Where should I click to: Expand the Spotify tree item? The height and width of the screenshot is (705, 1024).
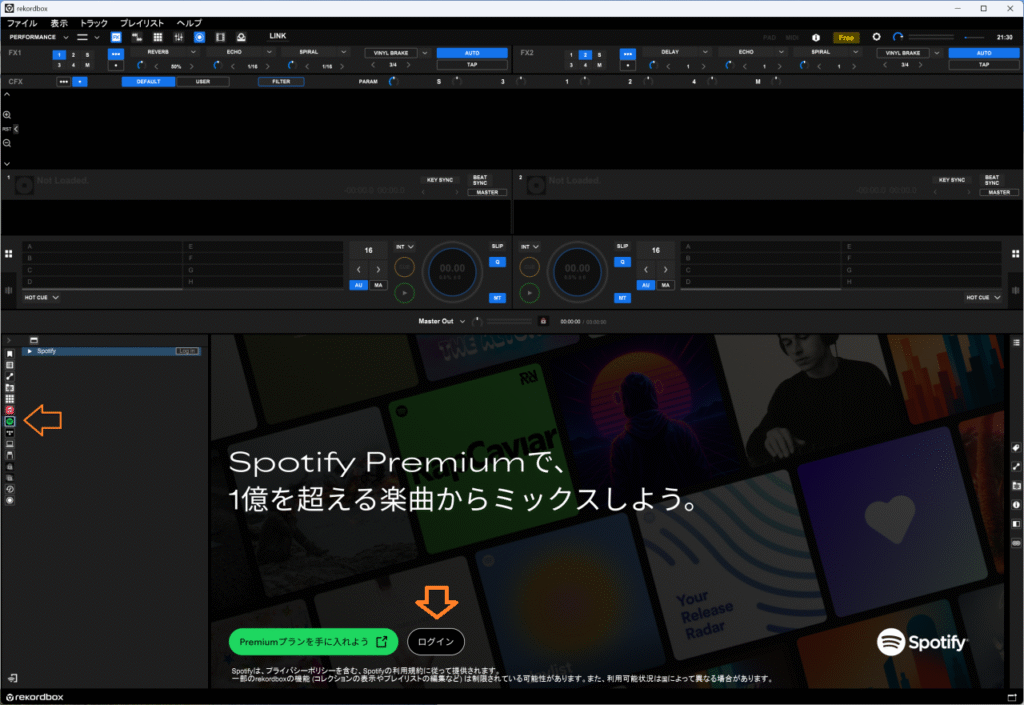pos(30,351)
